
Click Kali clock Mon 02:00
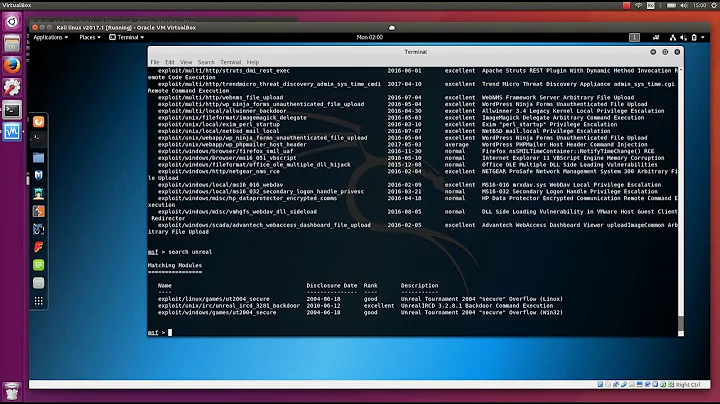pos(370,38)
